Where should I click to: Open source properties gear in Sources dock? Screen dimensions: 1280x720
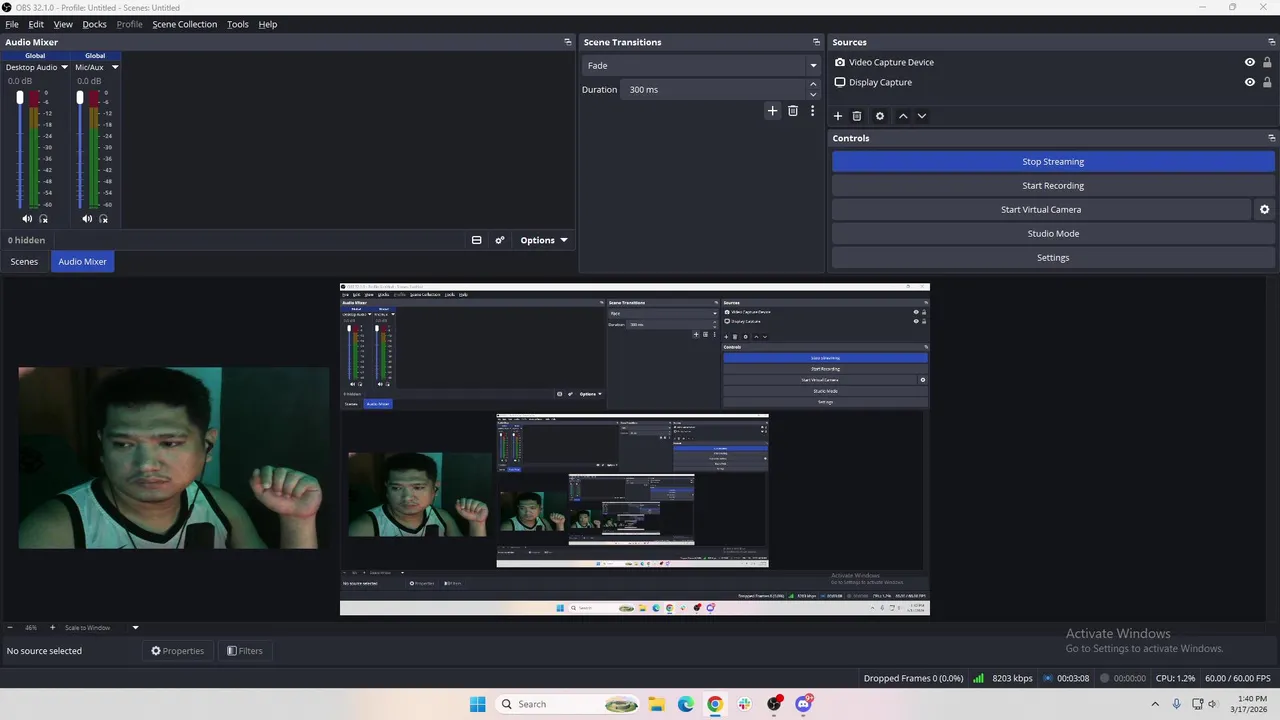[x=880, y=116]
